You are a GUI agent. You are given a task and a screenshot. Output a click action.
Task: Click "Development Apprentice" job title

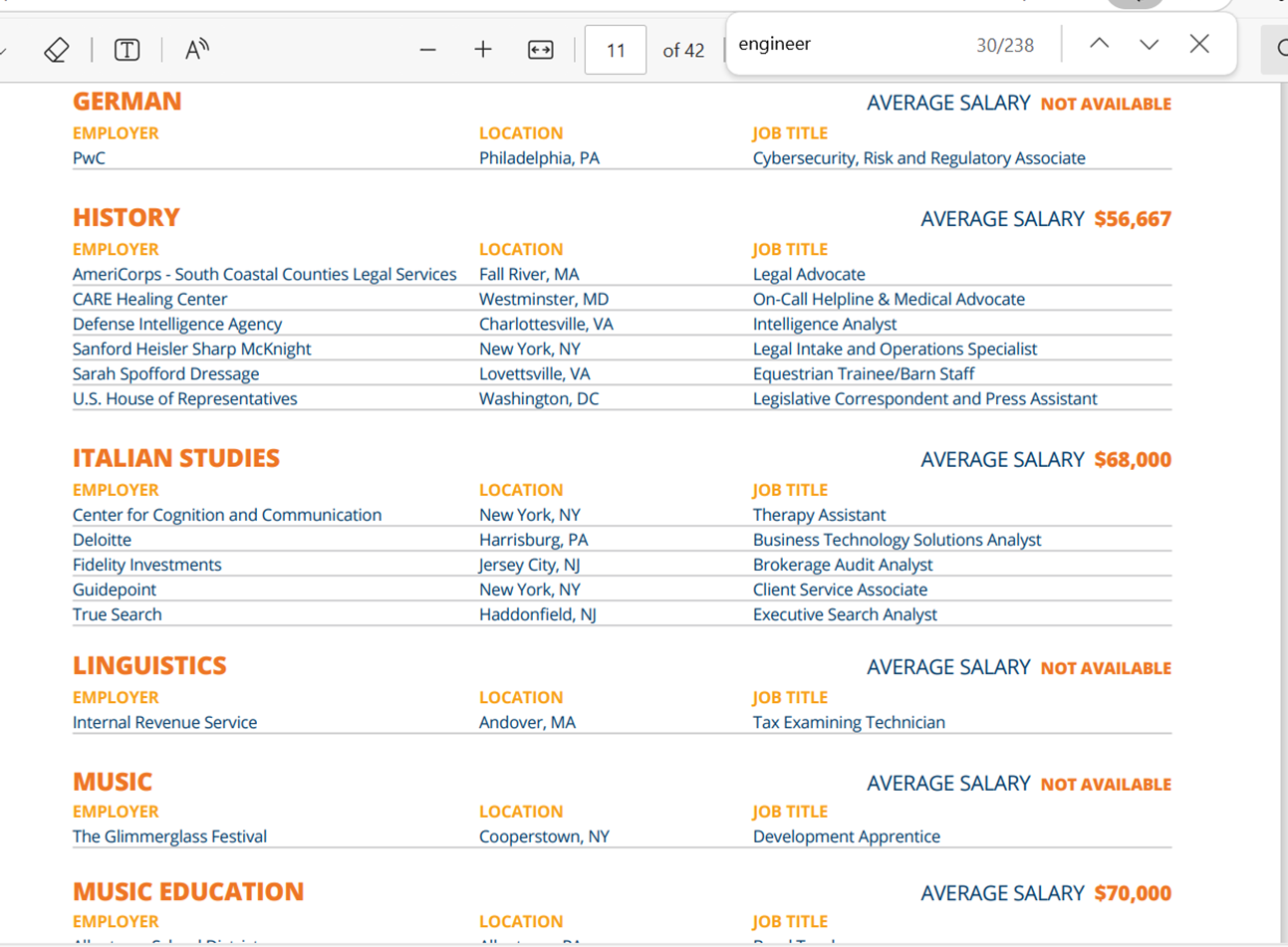tap(847, 836)
